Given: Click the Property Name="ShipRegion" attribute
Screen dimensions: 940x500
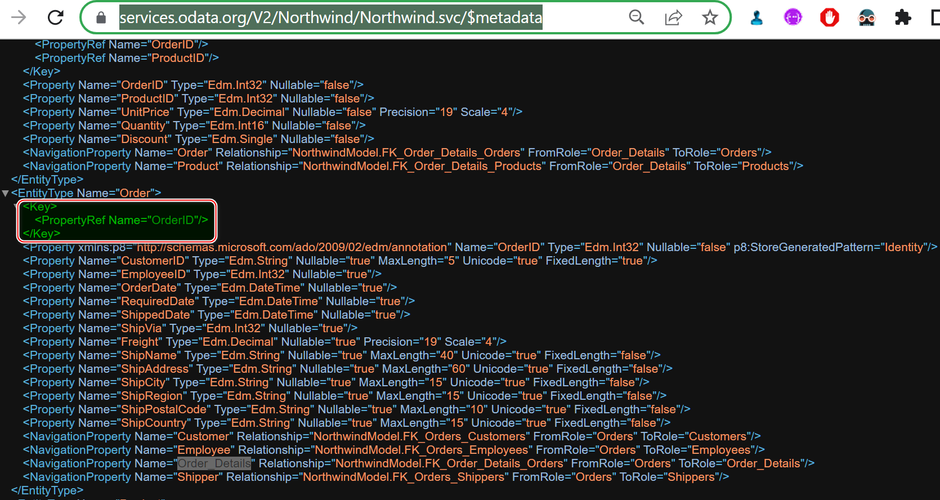Looking at the screenshot, I should pyautogui.click(x=132, y=396).
